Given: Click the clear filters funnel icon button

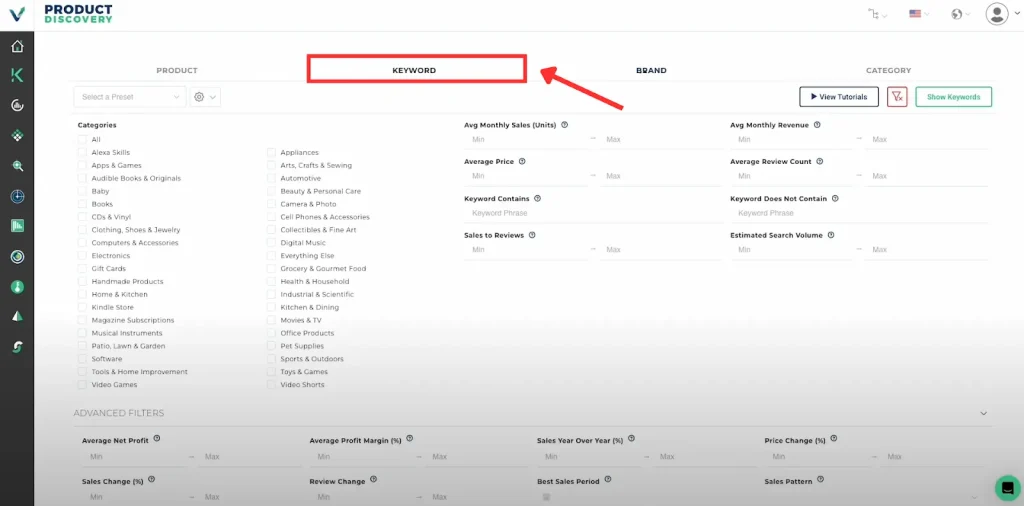Looking at the screenshot, I should [897, 97].
